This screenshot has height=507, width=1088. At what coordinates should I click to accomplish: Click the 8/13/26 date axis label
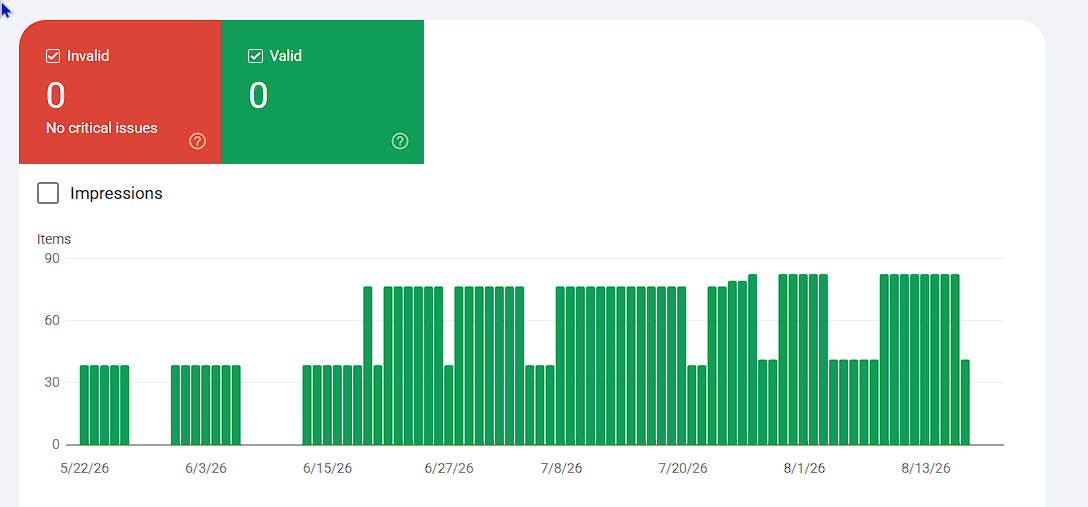pos(926,469)
